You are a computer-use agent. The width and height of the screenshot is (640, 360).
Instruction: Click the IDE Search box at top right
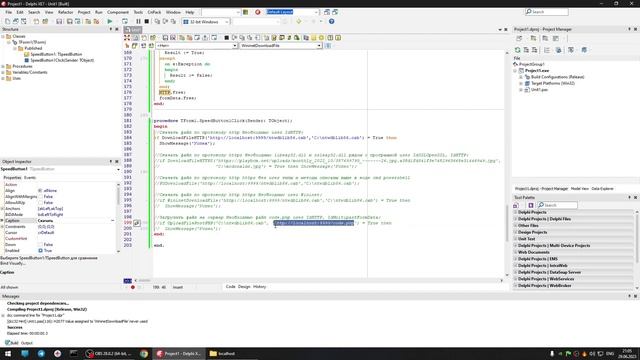(547, 12)
